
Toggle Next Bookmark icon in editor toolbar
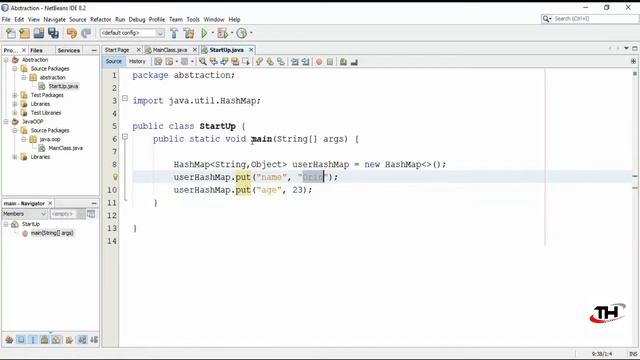point(270,62)
